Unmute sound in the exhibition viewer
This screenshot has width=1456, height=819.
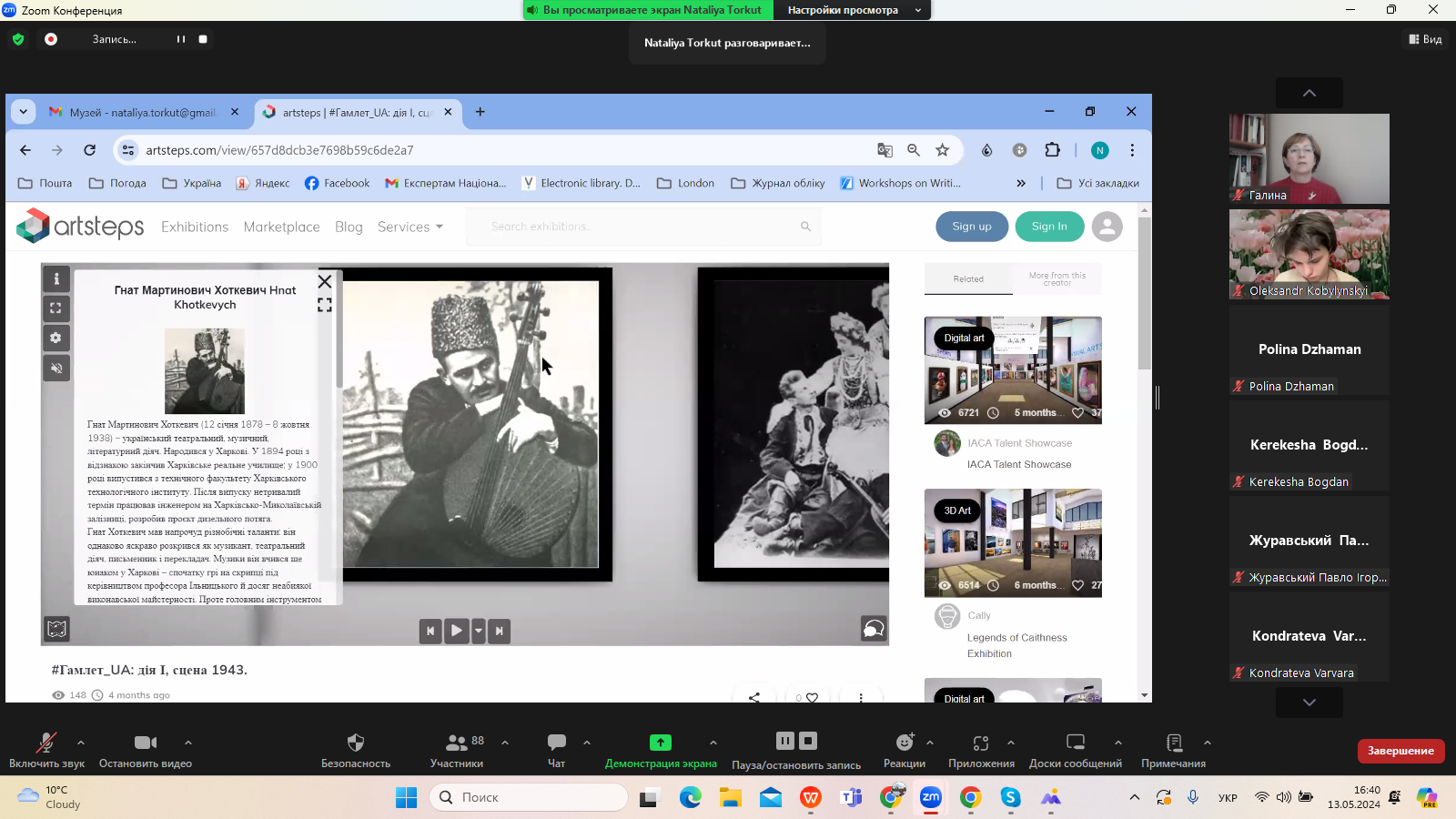[x=56, y=368]
